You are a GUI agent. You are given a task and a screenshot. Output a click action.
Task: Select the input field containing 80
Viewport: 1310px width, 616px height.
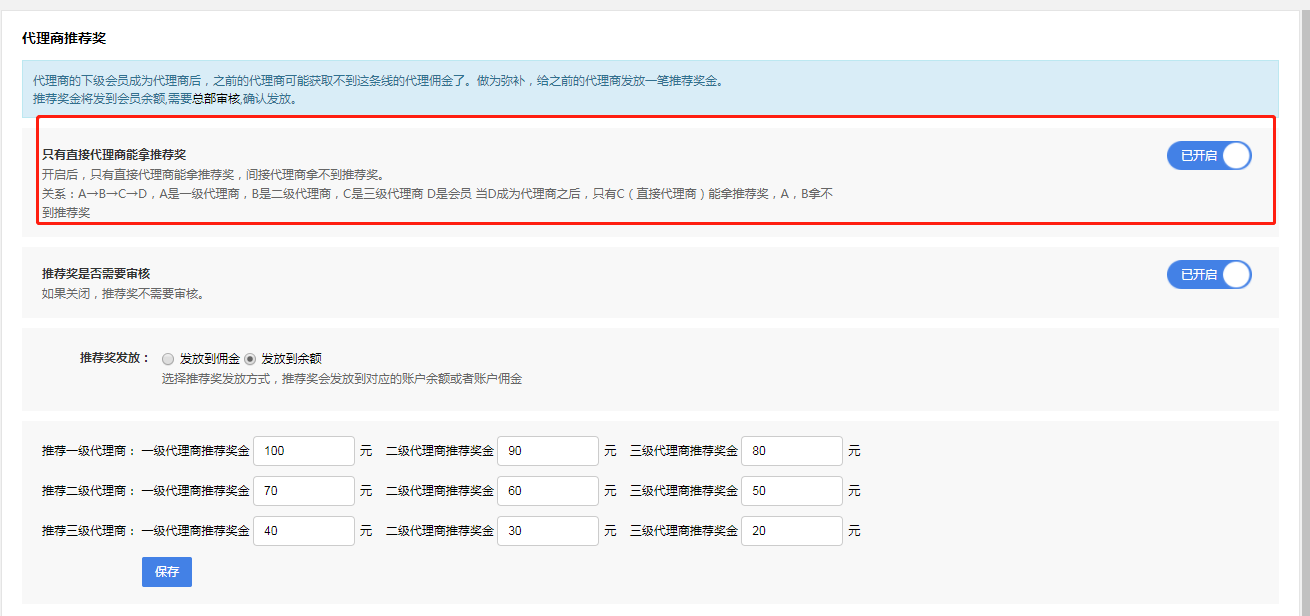click(791, 451)
